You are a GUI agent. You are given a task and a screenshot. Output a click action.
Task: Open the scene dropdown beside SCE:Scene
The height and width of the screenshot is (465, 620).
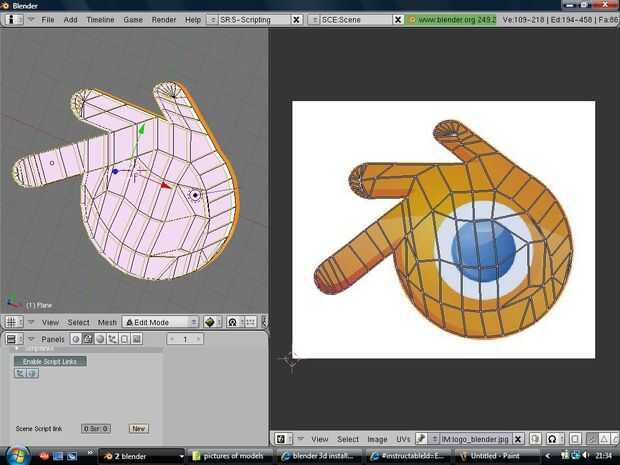coord(314,19)
